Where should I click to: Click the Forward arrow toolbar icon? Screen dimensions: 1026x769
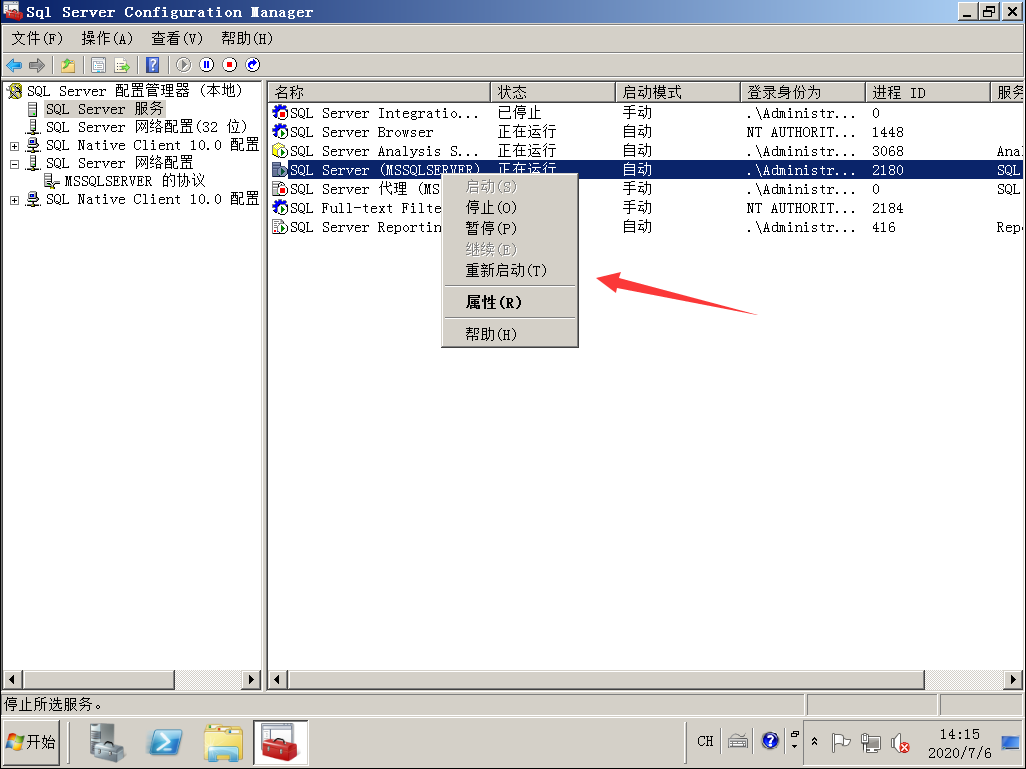[37, 65]
